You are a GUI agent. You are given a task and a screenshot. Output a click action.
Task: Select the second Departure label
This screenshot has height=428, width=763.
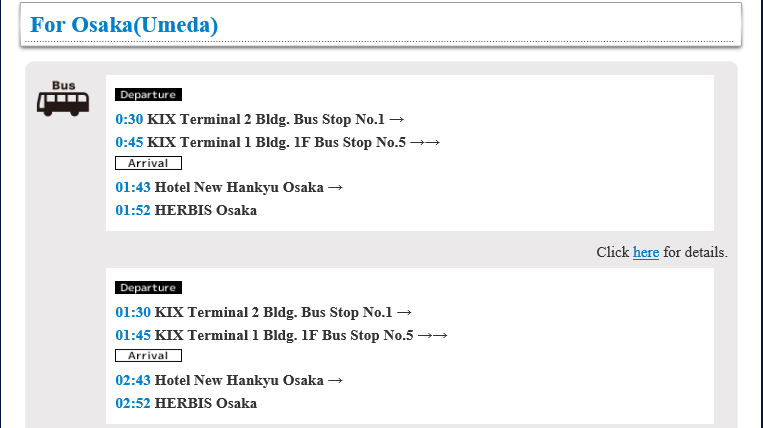click(148, 287)
